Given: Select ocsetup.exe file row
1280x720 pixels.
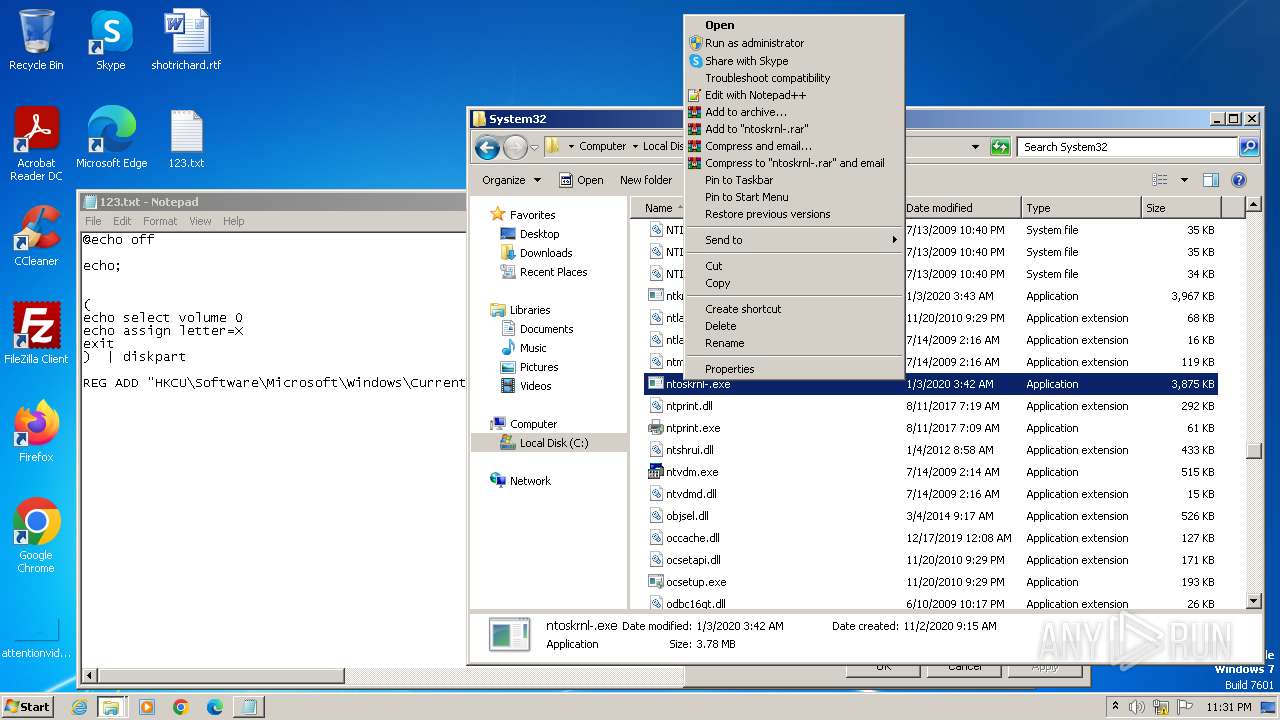Looking at the screenshot, I should pos(931,582).
